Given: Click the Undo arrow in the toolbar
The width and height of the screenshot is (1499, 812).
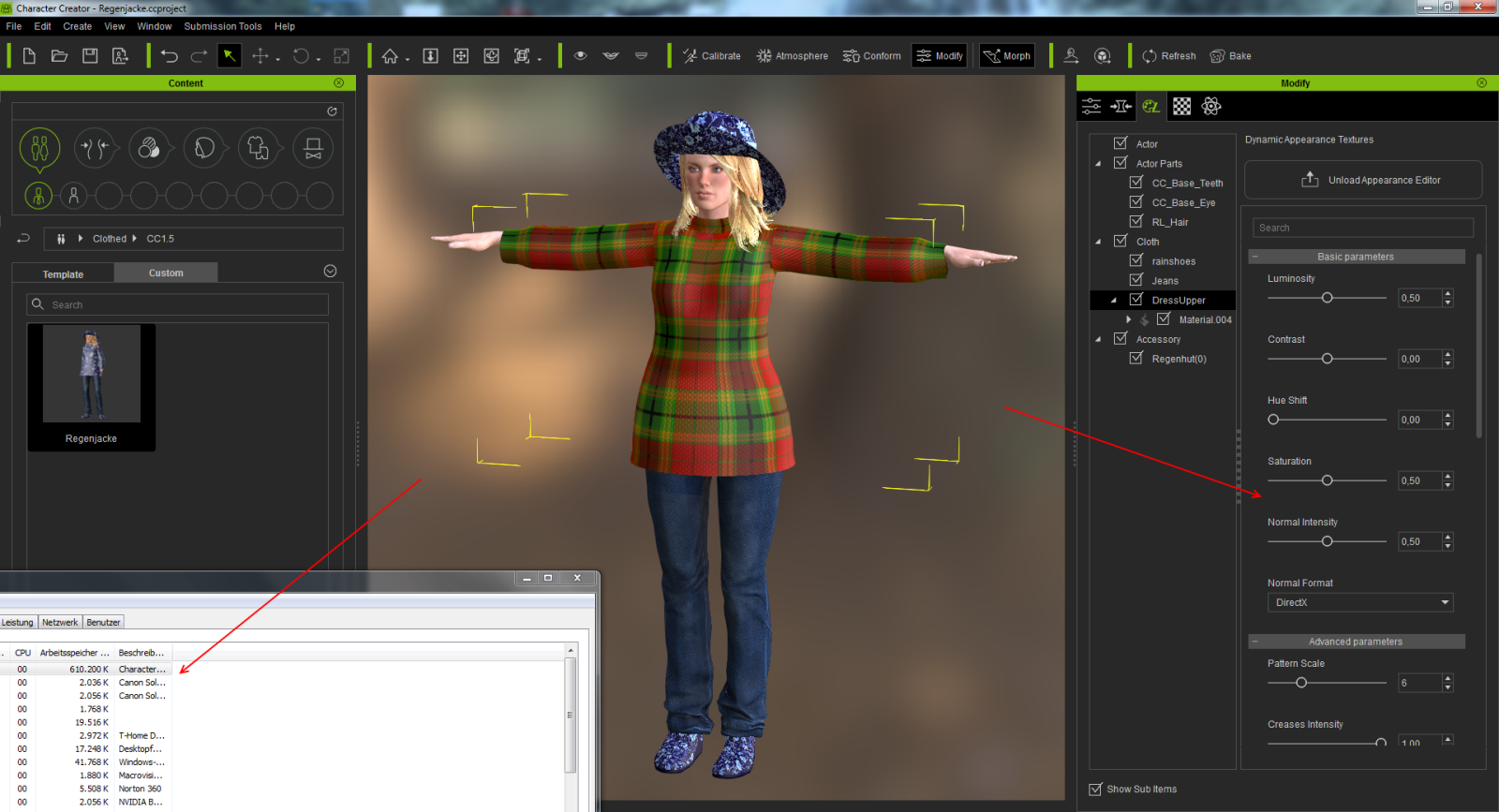Looking at the screenshot, I should click(169, 56).
